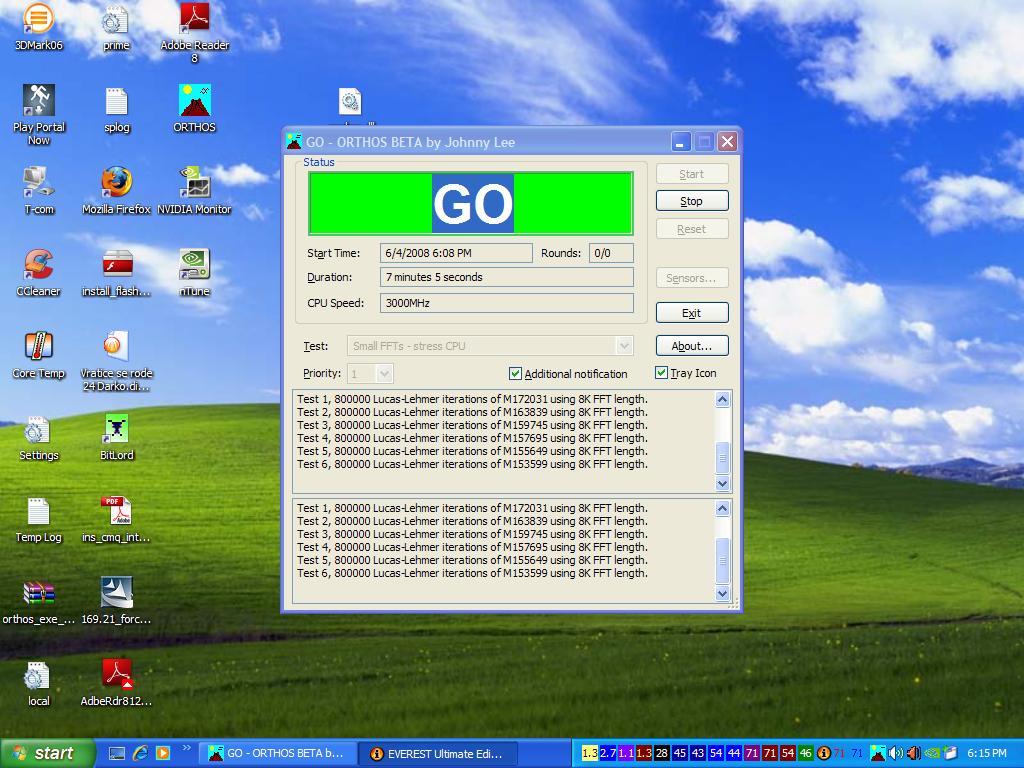This screenshot has height=768, width=1024.
Task: Open the white speaker volume tray icon
Action: pos(895,753)
